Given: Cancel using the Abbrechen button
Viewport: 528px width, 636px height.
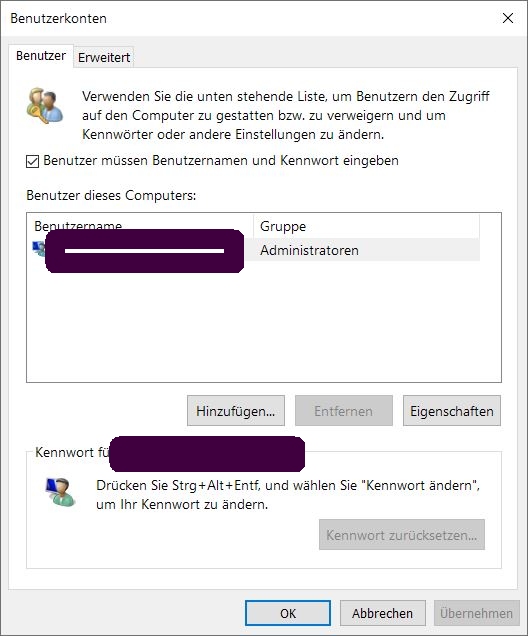Looking at the screenshot, I should [382, 613].
